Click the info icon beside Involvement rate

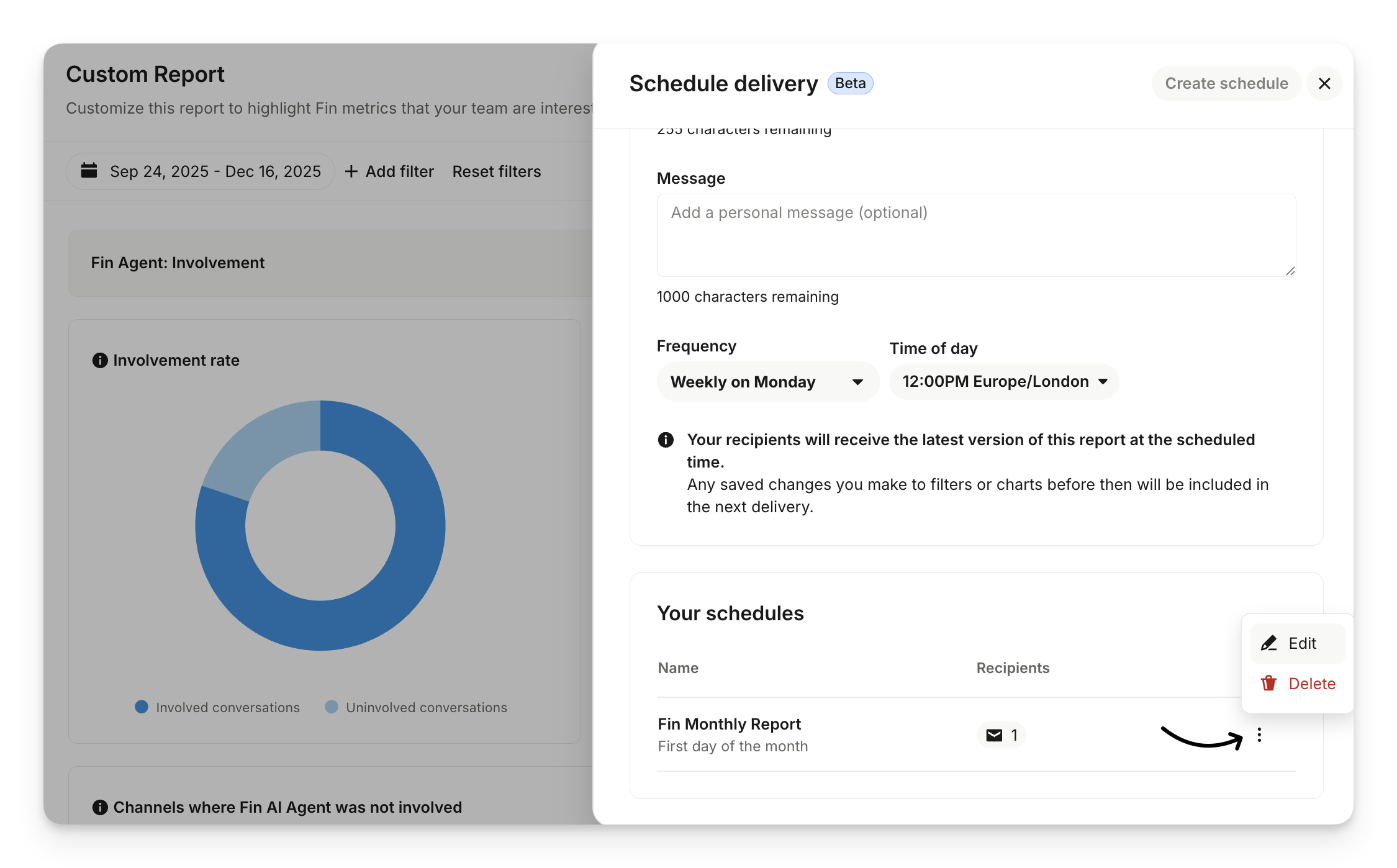(x=100, y=361)
